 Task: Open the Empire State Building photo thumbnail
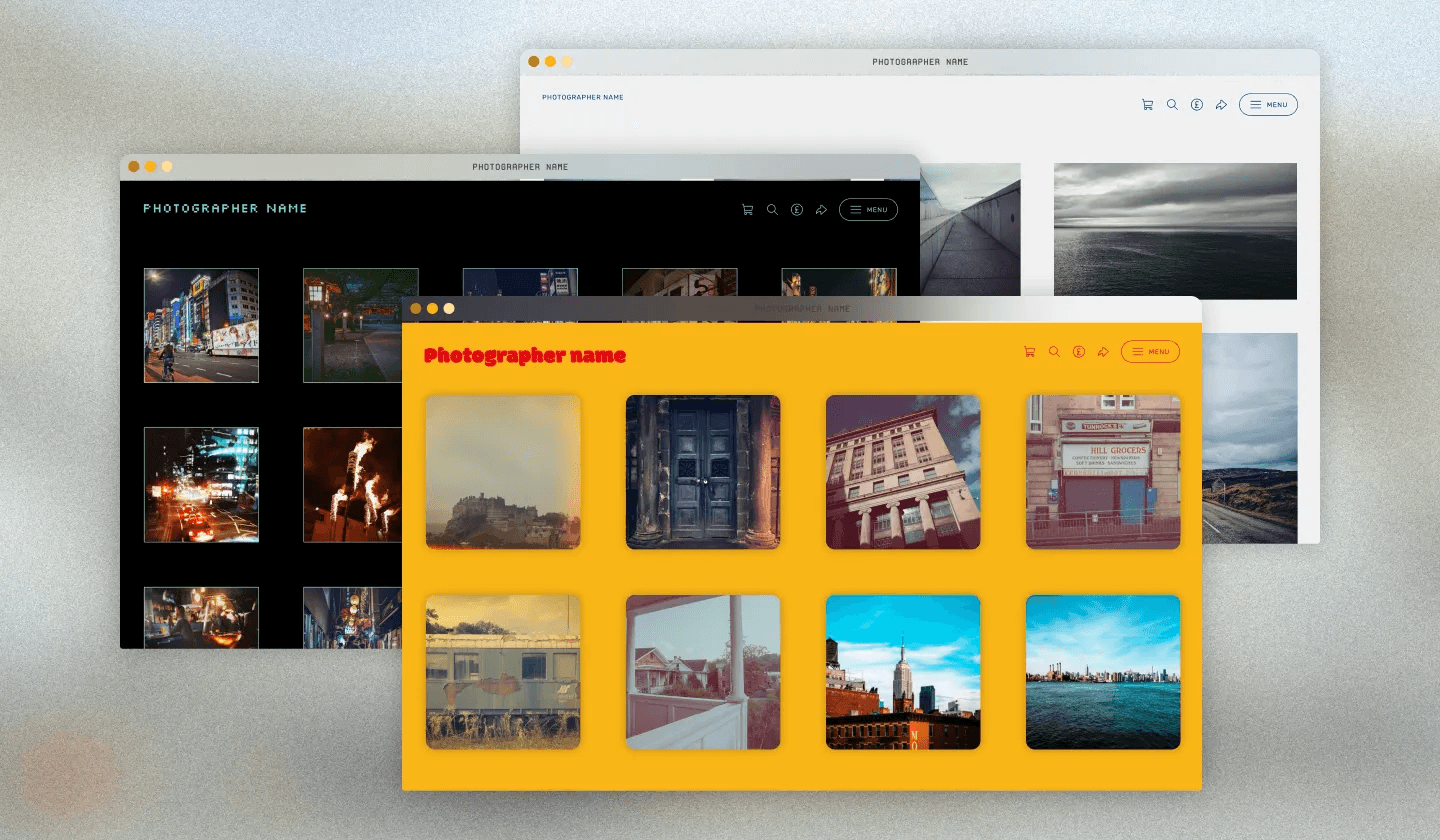903,672
